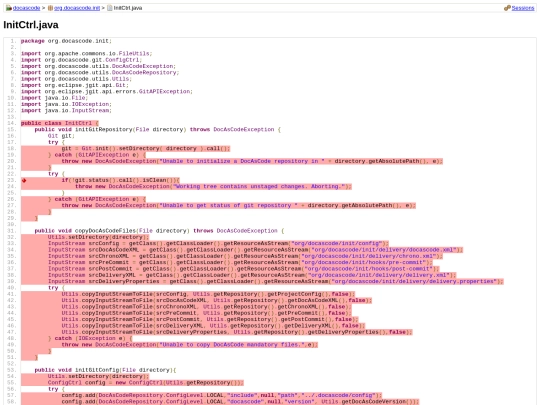Viewport: 540px width, 405px height.
Task: Click the copyDocAsCodeFiles method declaration
Action: coord(159,231)
